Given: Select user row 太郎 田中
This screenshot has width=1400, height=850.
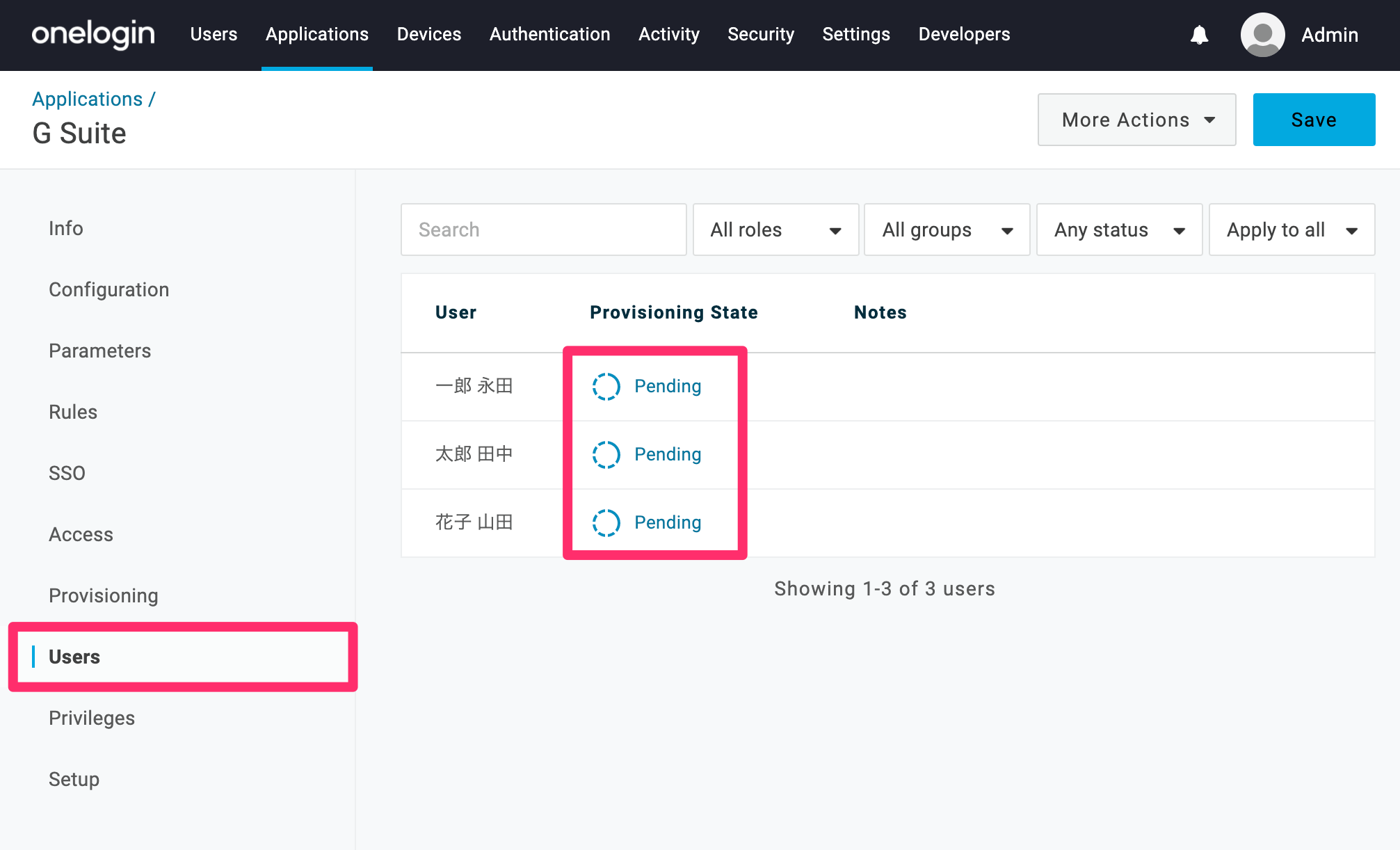Looking at the screenshot, I should click(x=888, y=455).
